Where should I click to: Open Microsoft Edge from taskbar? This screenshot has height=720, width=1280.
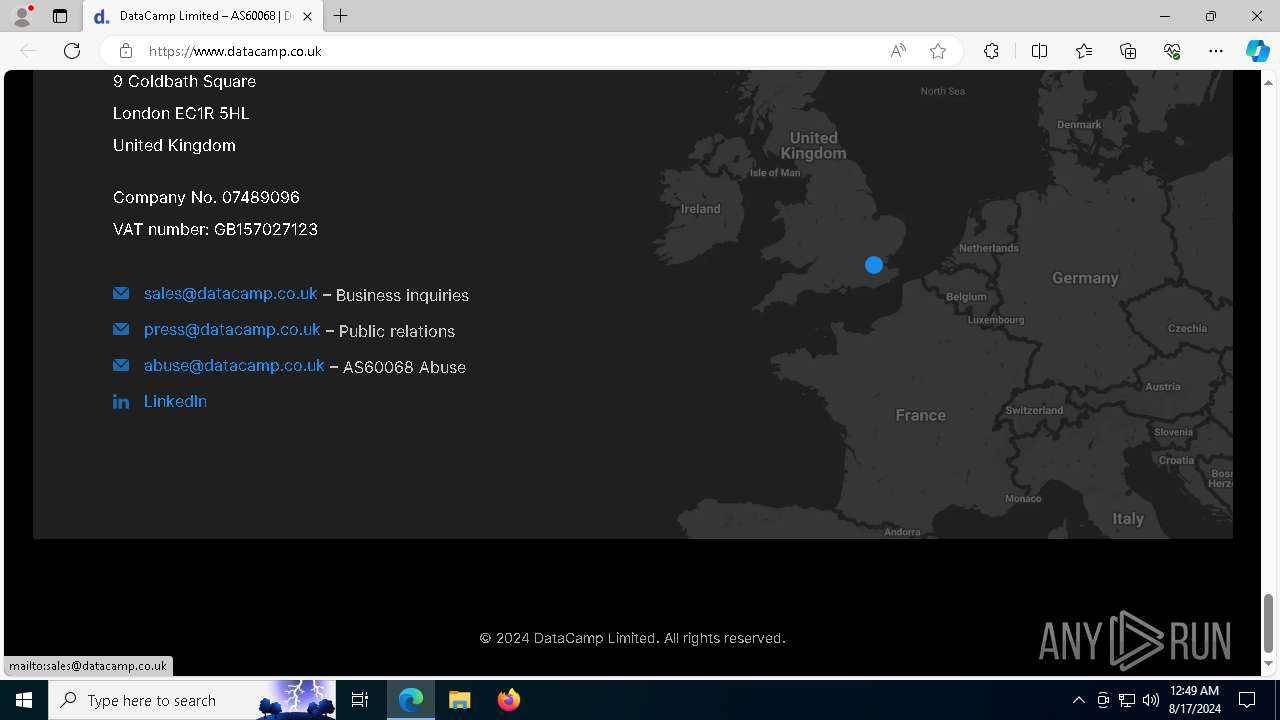click(x=411, y=700)
